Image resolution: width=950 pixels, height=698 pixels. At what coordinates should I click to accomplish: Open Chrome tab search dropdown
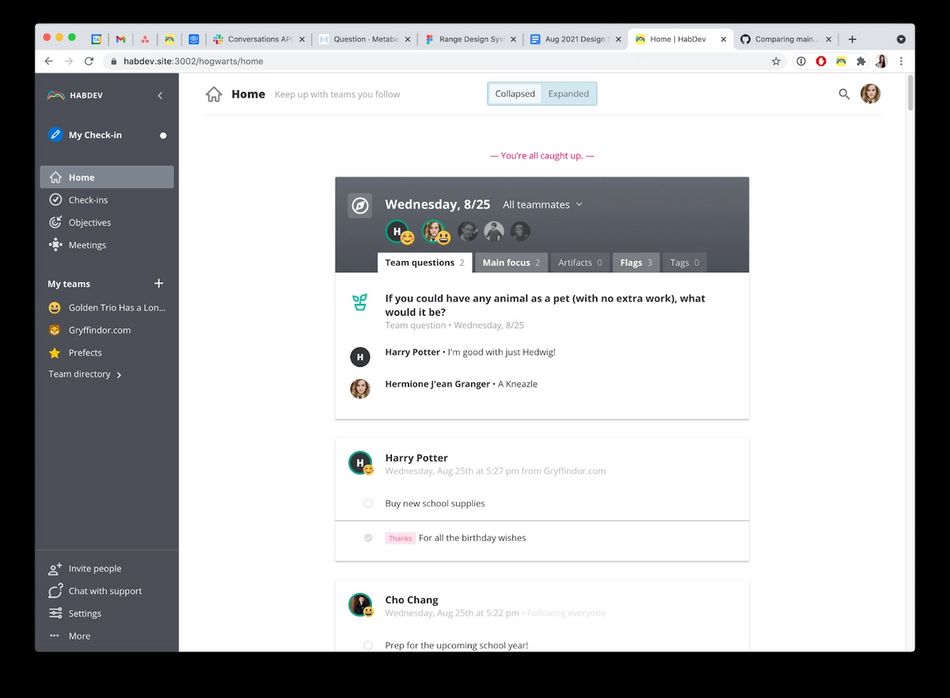pos(901,39)
